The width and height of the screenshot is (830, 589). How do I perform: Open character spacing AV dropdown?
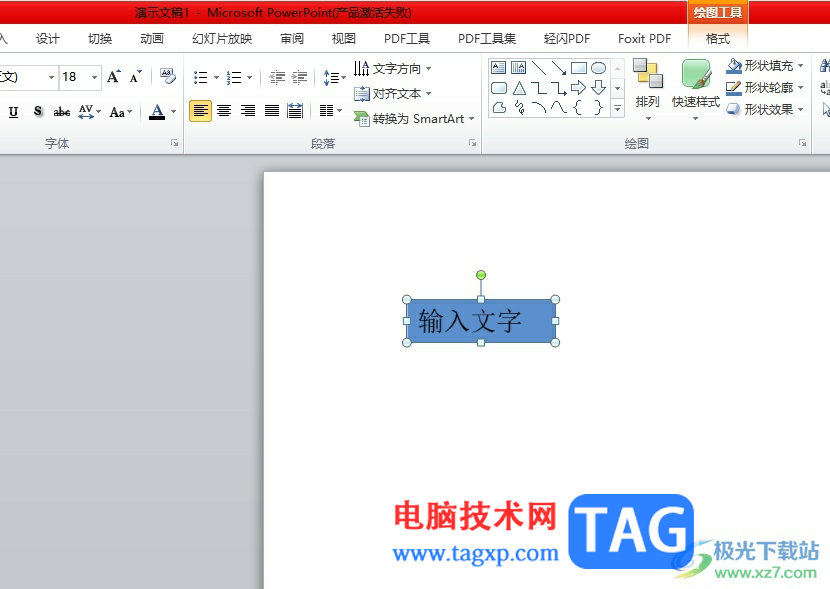pyautogui.click(x=89, y=112)
